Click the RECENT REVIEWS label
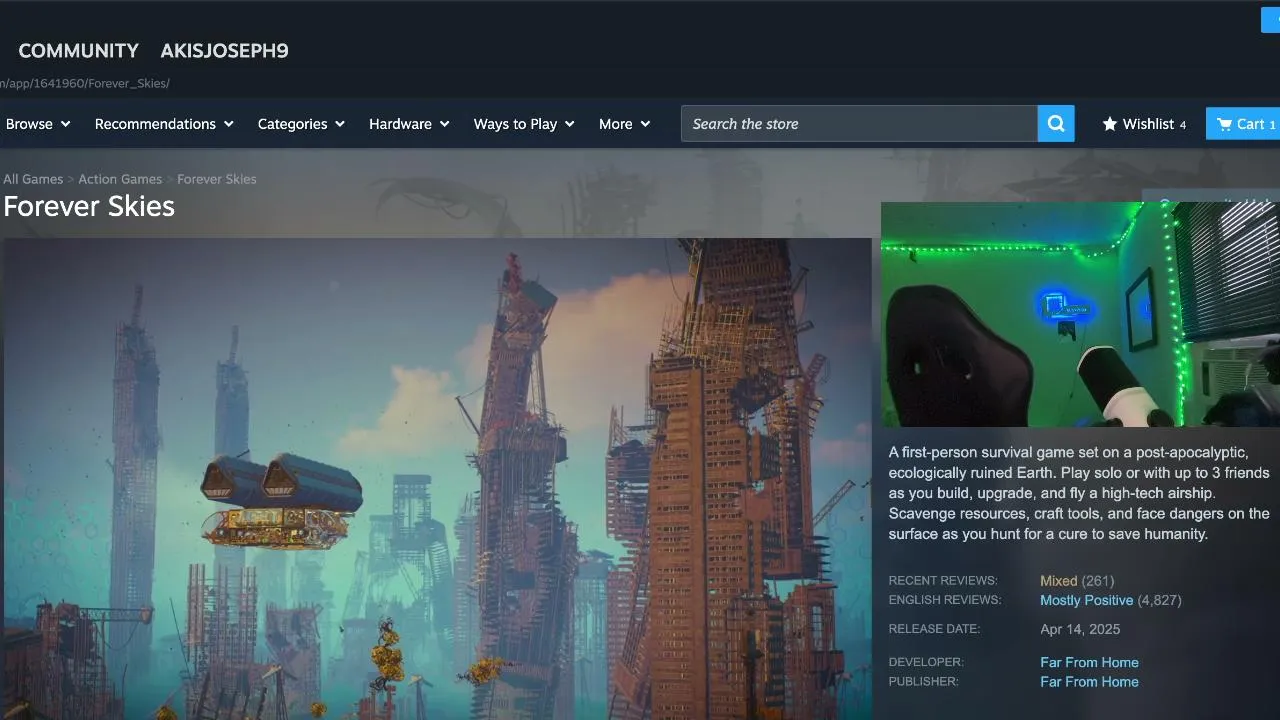Screen dimensions: 1280x720 [x=943, y=581]
